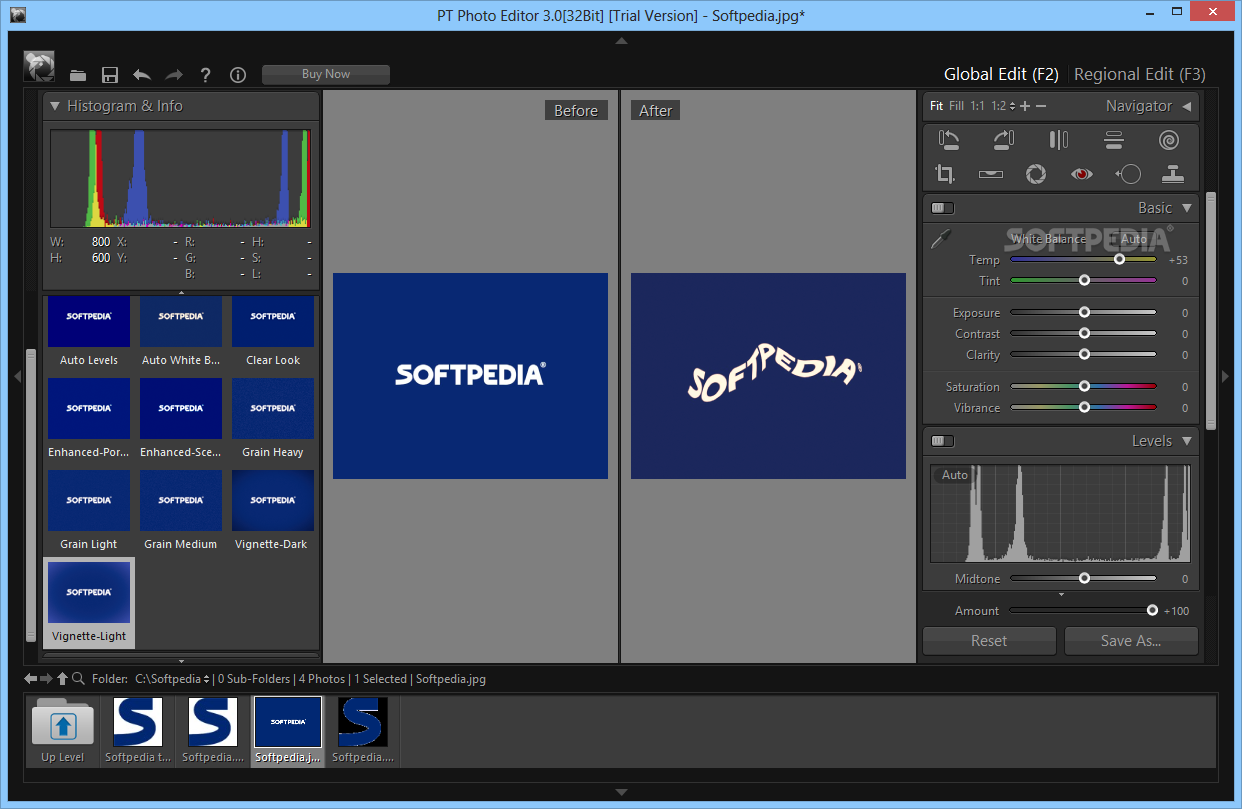Toggle the Basic panel on/off switch
Image resolution: width=1242 pixels, height=809 pixels.
point(942,208)
